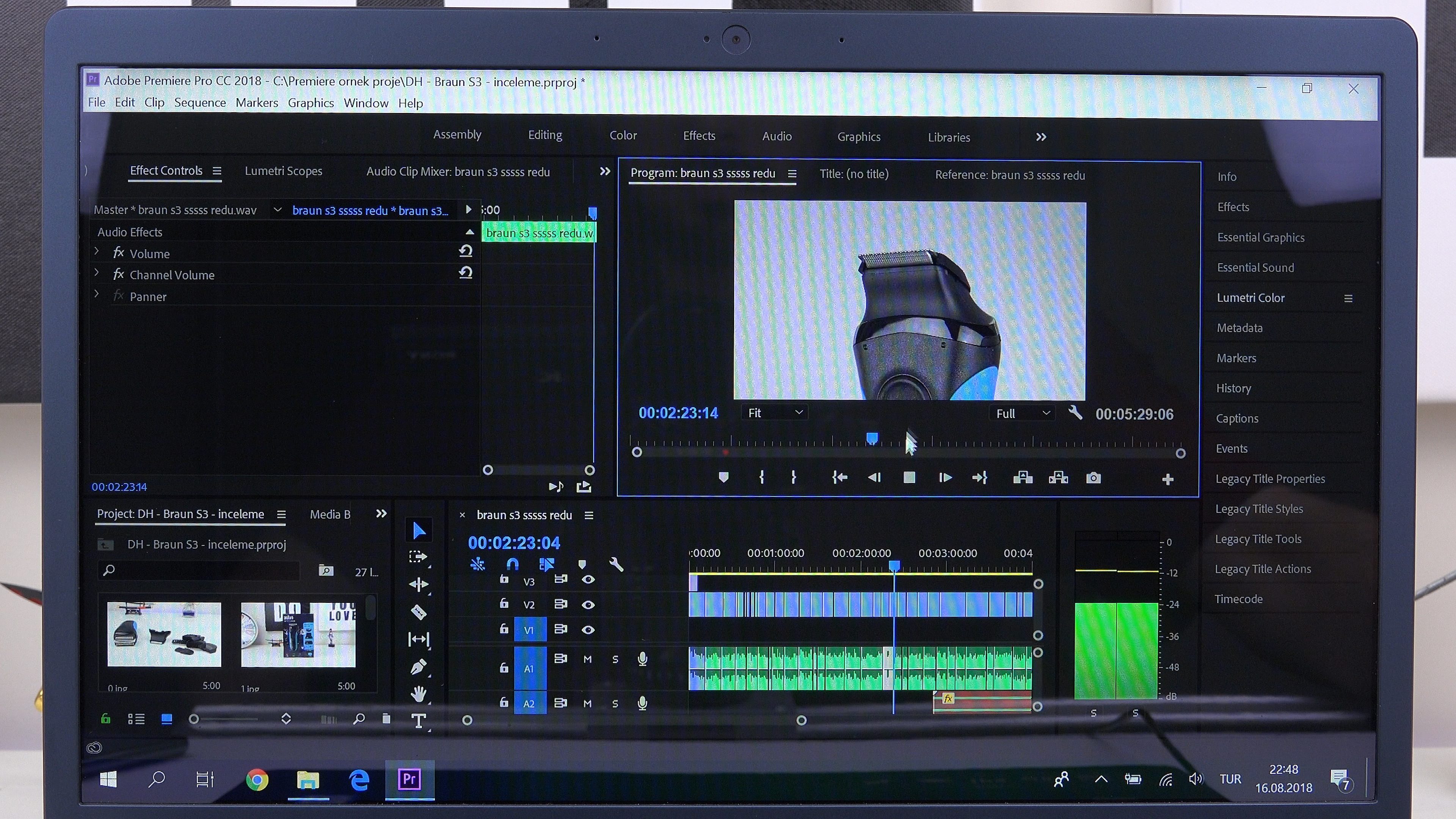1456x819 pixels.
Task: Toggle nest sequence insert mode
Action: tap(478, 564)
